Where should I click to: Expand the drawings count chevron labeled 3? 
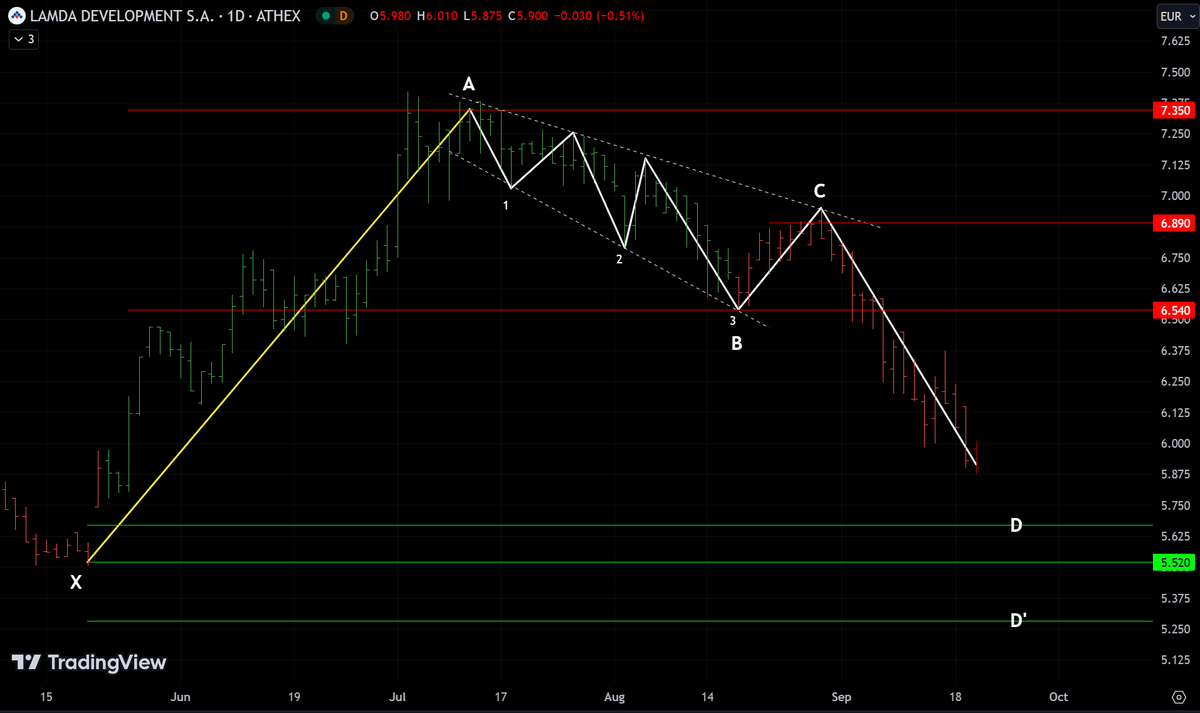coord(22,39)
